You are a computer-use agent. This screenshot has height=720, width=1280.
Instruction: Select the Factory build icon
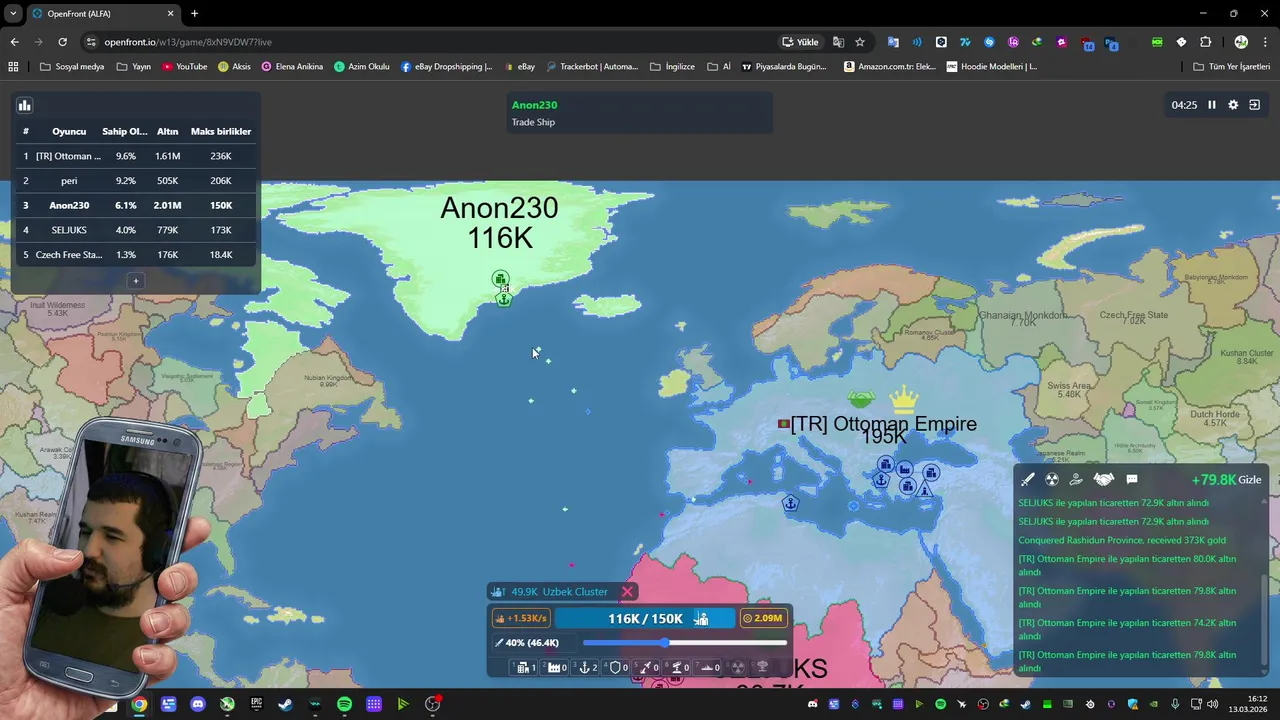(x=554, y=667)
